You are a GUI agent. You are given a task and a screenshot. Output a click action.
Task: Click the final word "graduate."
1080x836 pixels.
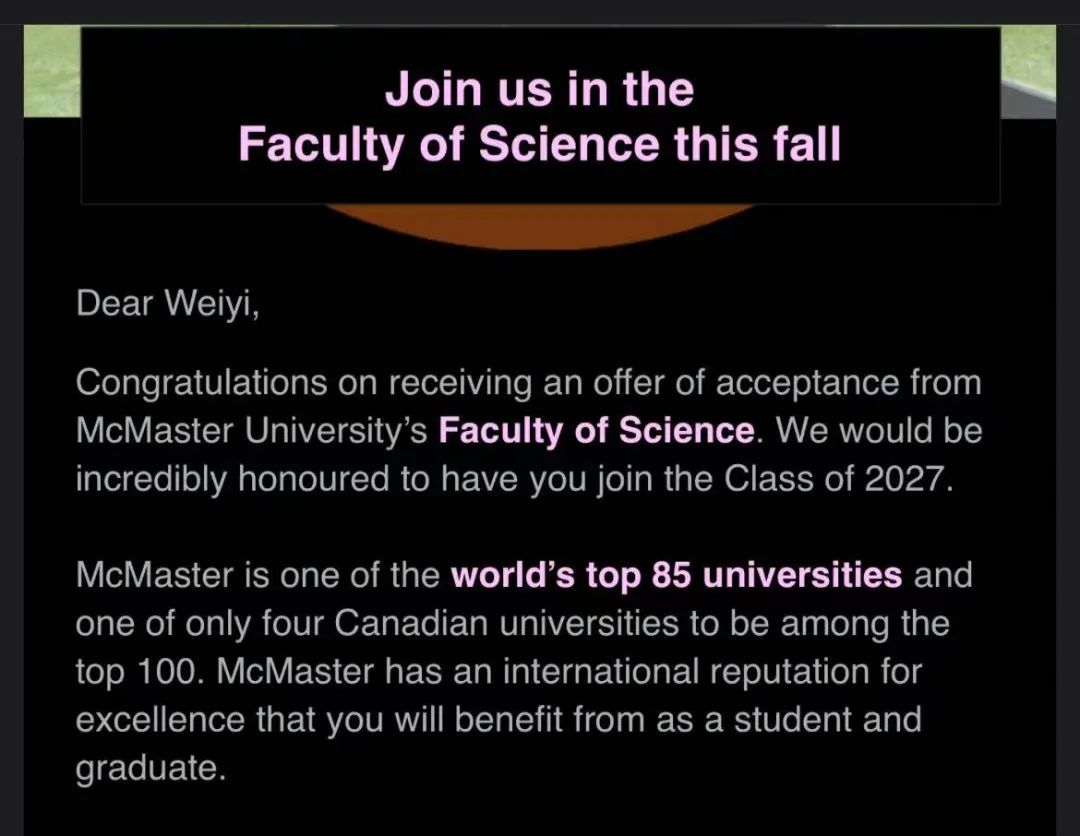[x=151, y=769]
